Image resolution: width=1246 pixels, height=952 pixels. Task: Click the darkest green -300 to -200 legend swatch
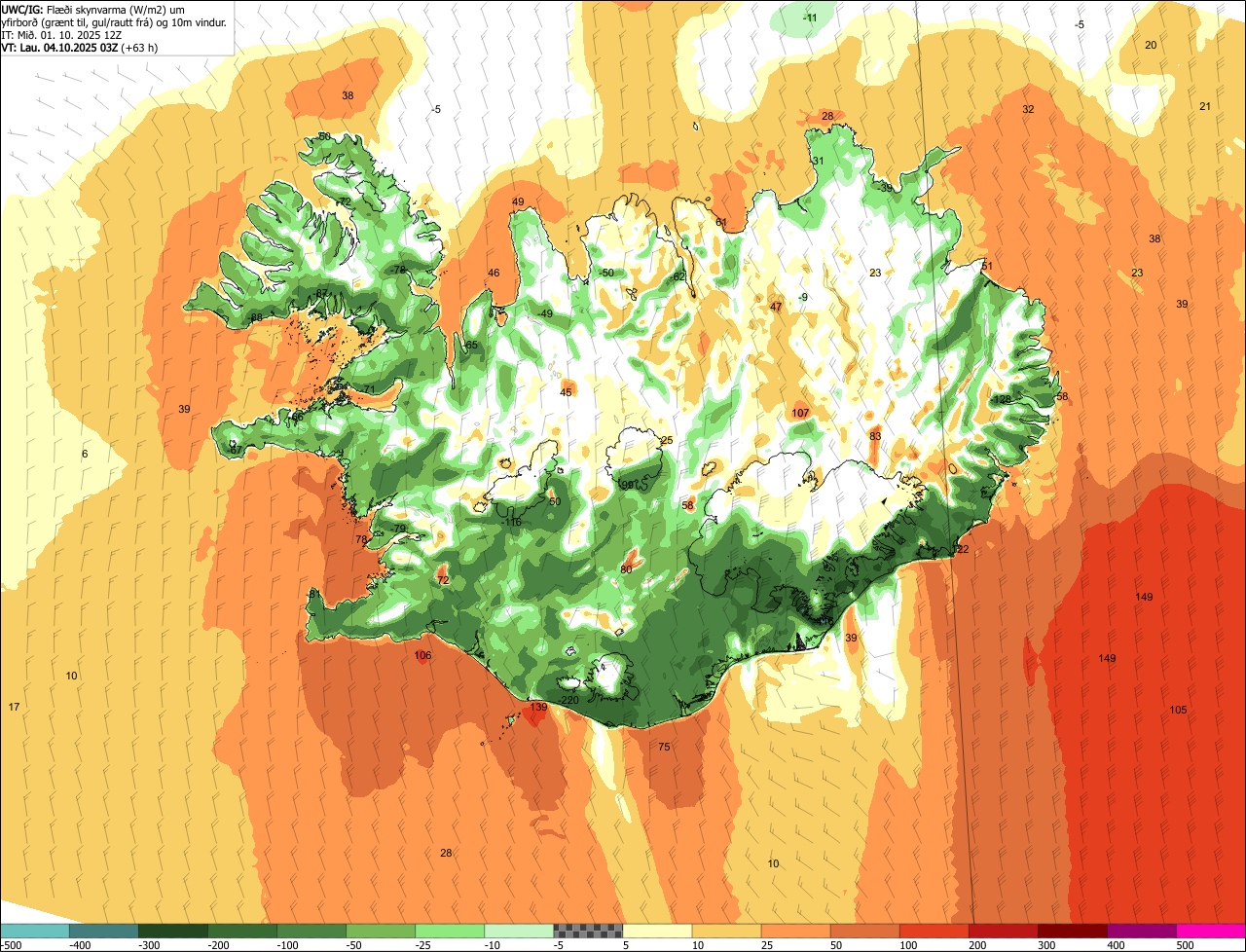coord(173,931)
